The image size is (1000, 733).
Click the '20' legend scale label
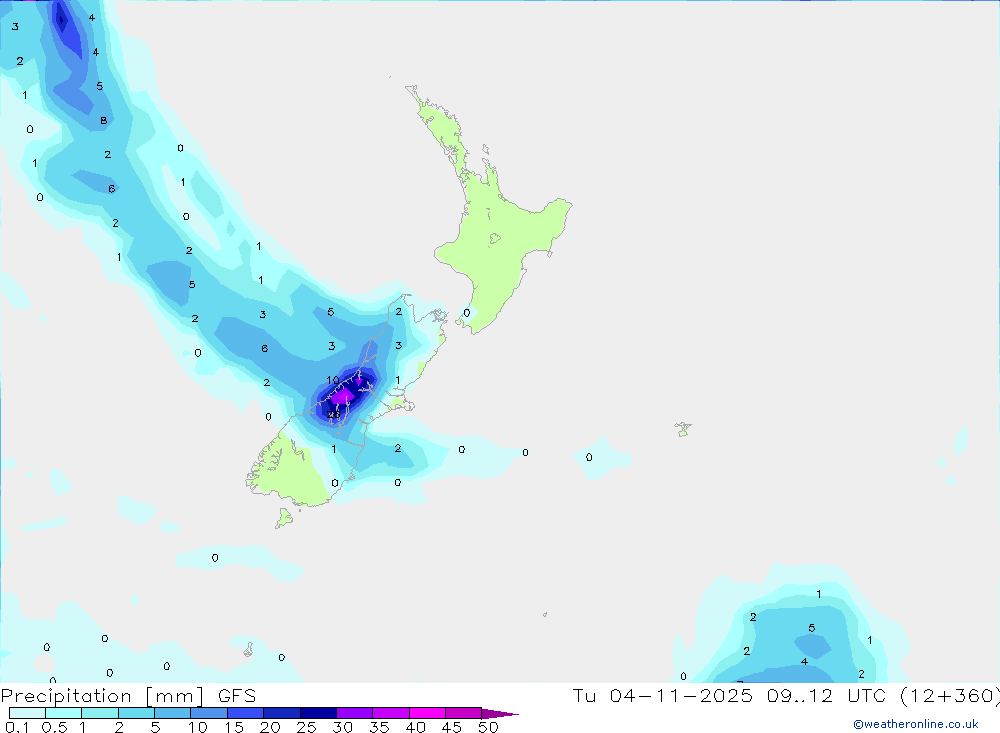pyautogui.click(x=270, y=727)
